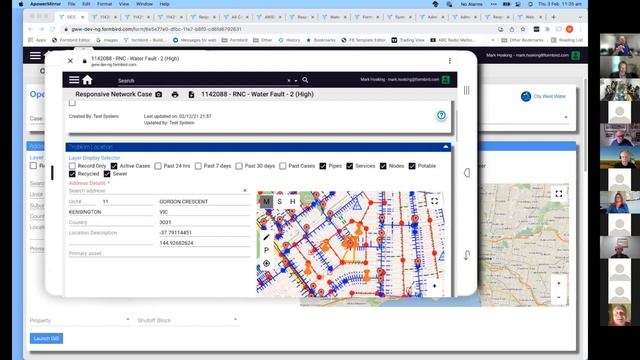Open the Bookmarks bookmark link
This screenshot has height=360, width=640.
point(320,40)
